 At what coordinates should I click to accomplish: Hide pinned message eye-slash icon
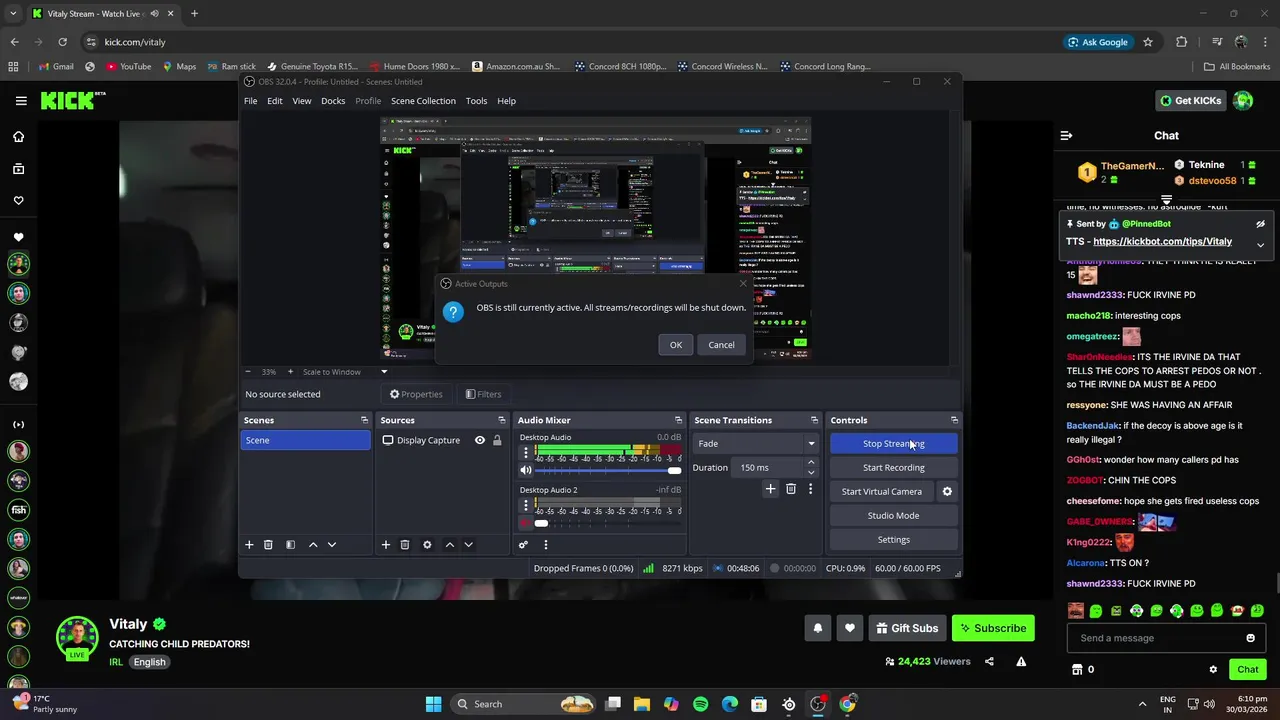pos(1260,224)
